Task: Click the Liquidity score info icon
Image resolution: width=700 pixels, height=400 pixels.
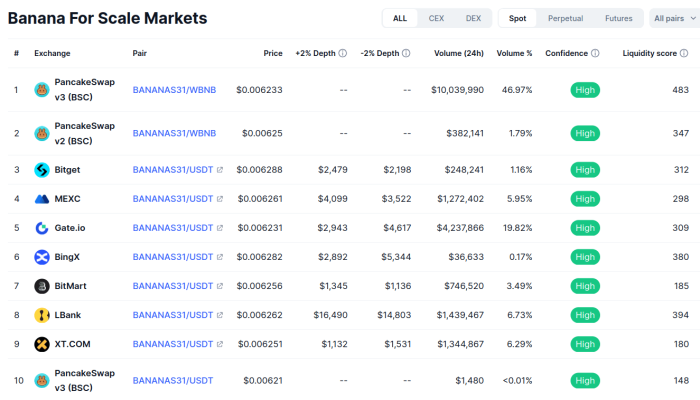Action: pyautogui.click(x=684, y=53)
